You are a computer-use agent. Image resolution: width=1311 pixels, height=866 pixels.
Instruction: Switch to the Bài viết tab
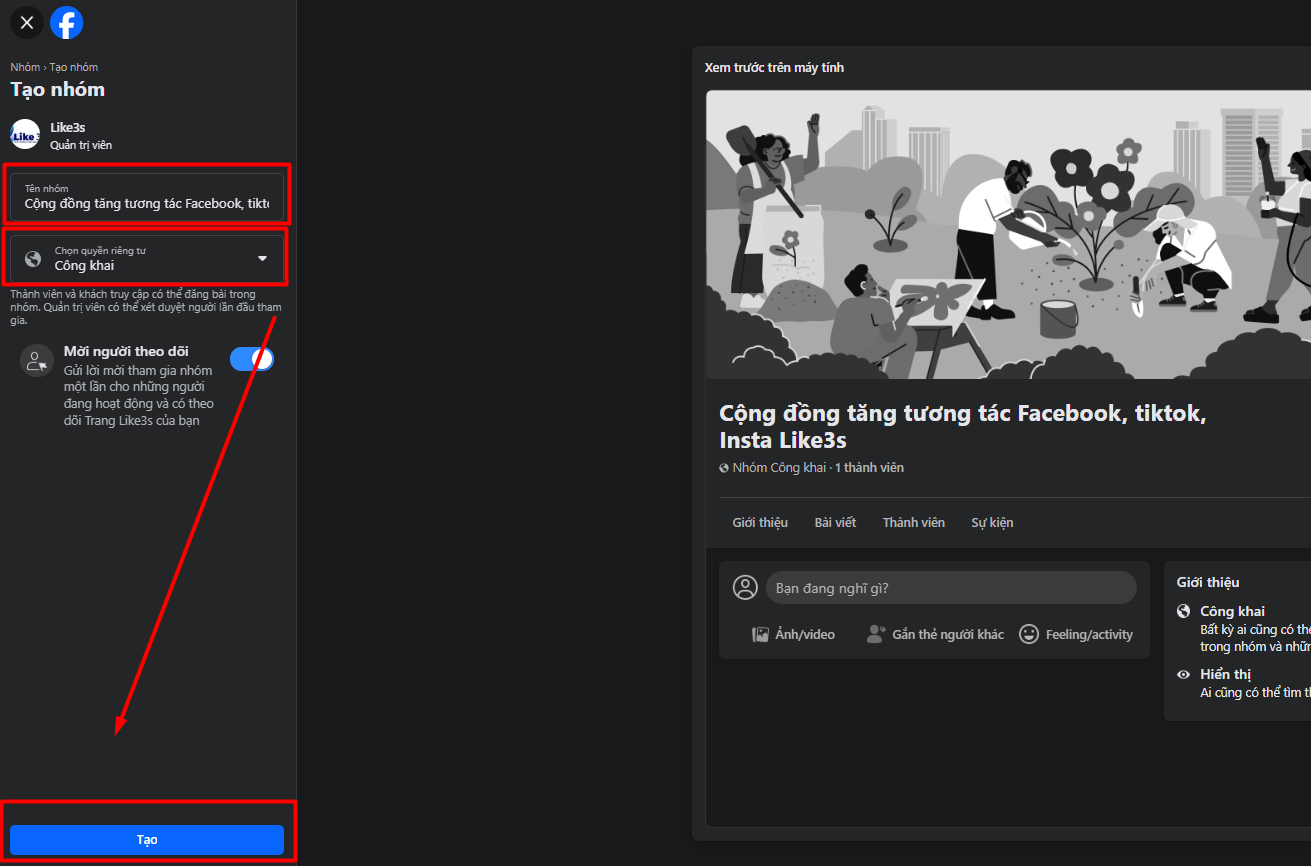[835, 522]
